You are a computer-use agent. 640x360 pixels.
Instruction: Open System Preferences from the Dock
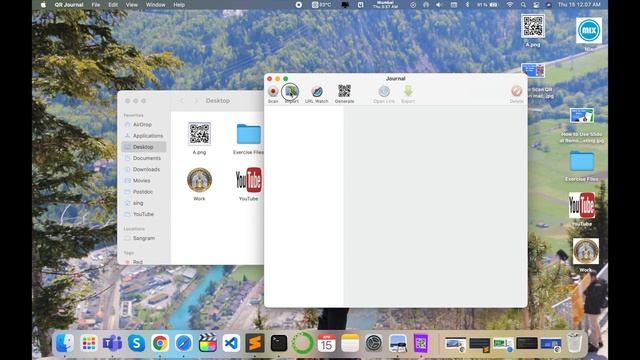click(x=373, y=343)
